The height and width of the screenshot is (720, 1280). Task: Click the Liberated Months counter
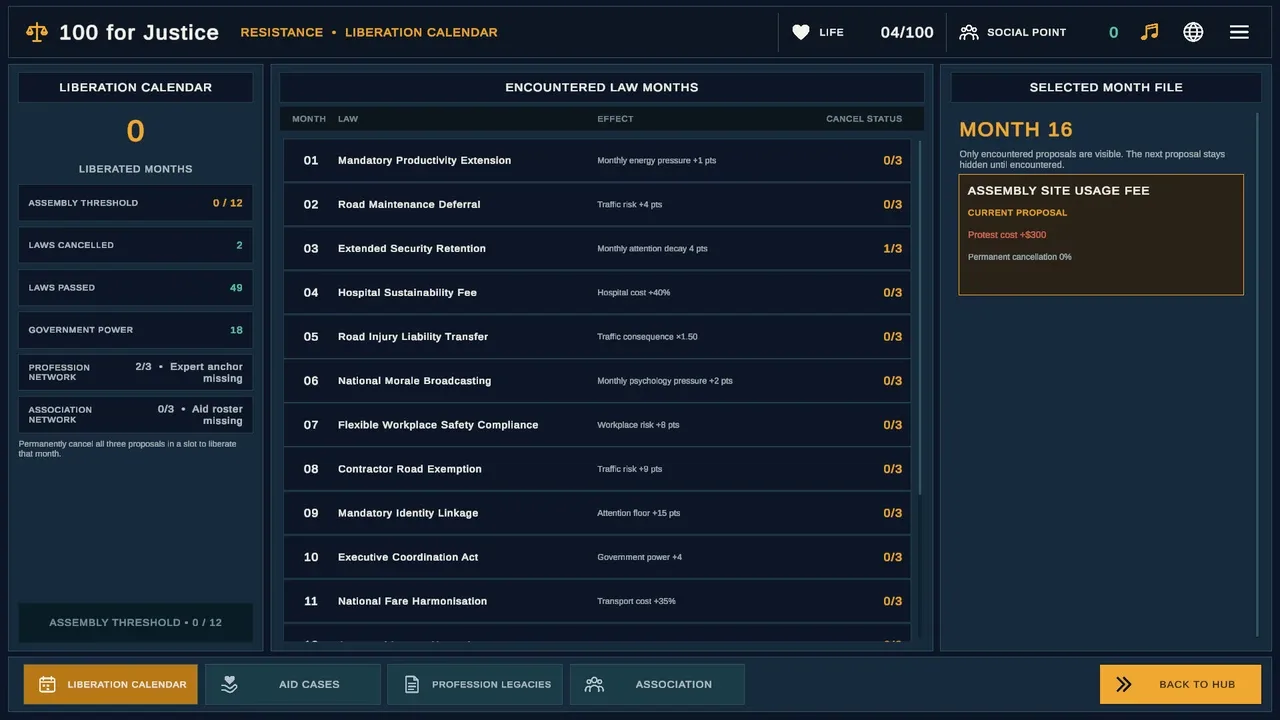pyautogui.click(x=135, y=131)
